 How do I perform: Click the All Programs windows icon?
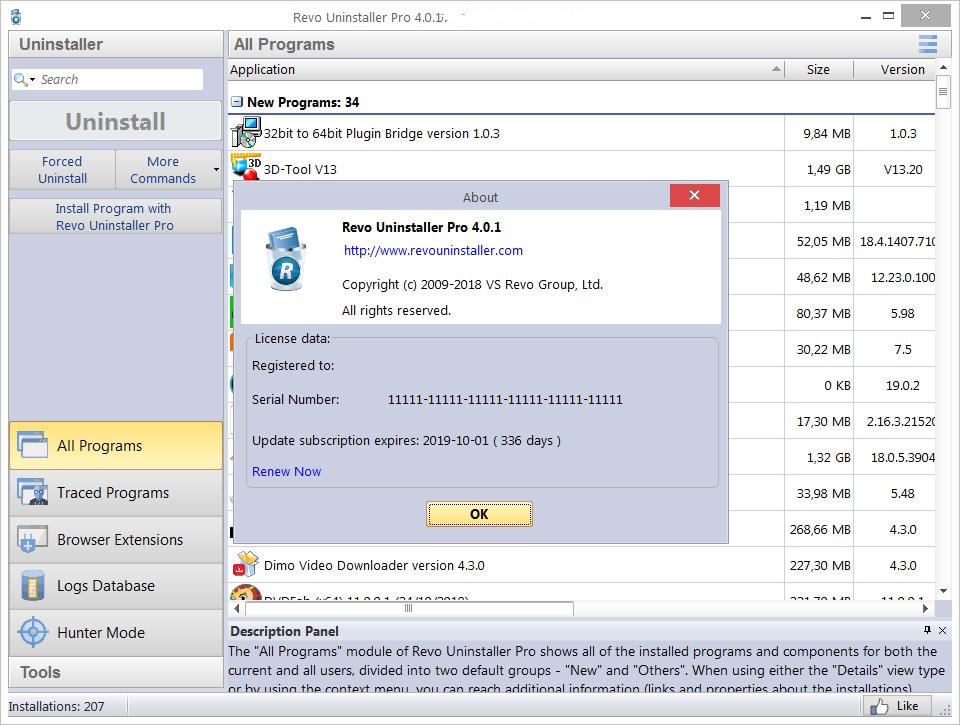[x=32, y=445]
